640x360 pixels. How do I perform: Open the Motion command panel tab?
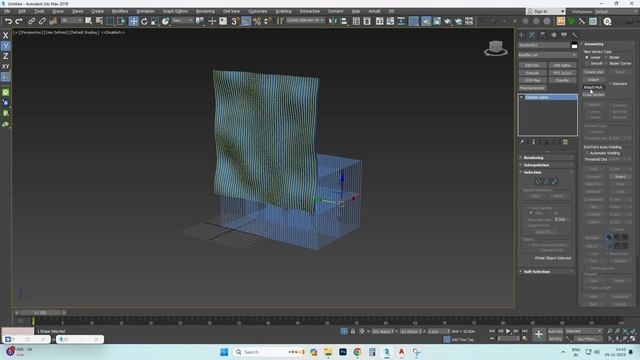(x=553, y=35)
